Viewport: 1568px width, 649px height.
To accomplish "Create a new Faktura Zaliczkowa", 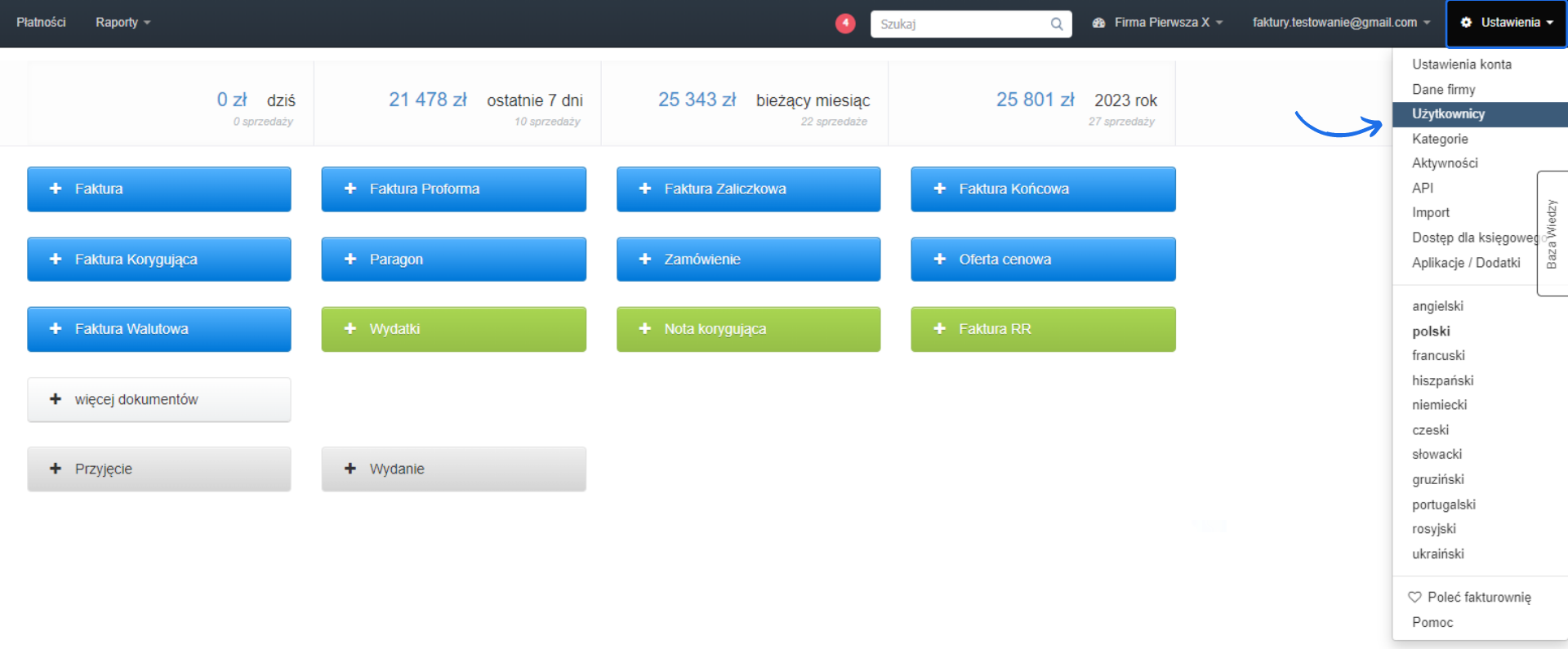I will click(x=749, y=189).
